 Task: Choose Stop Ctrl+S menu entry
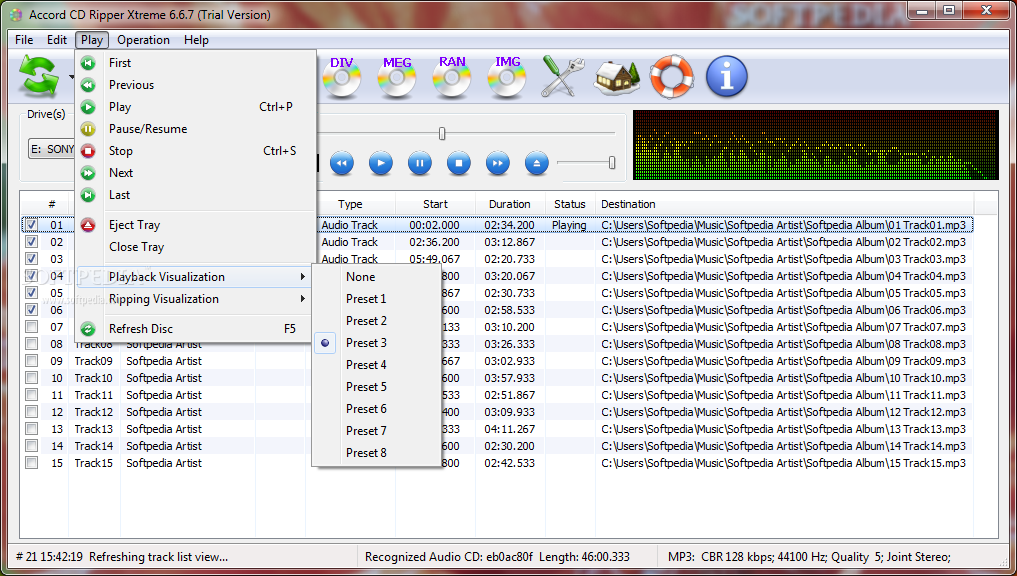(x=196, y=151)
